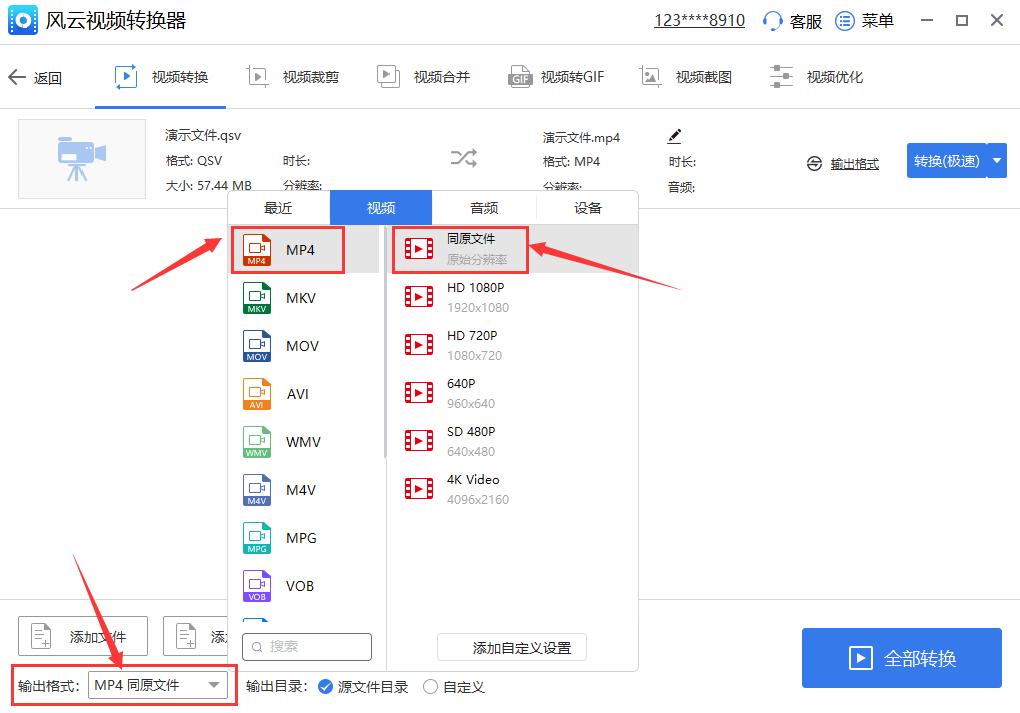1020x713 pixels.
Task: Select the VOB format icon
Action: click(x=257, y=586)
